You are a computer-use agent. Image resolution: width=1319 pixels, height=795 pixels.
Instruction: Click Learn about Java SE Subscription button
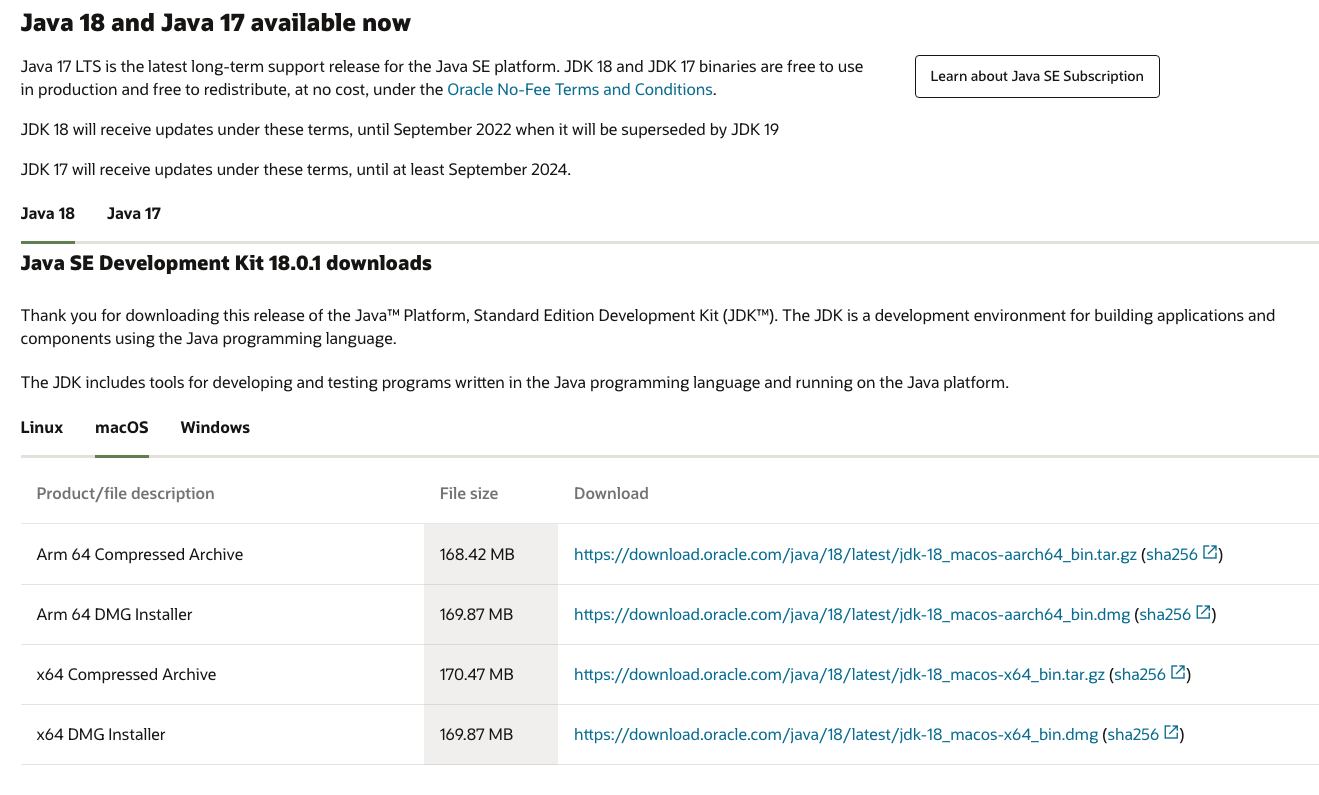click(1037, 76)
